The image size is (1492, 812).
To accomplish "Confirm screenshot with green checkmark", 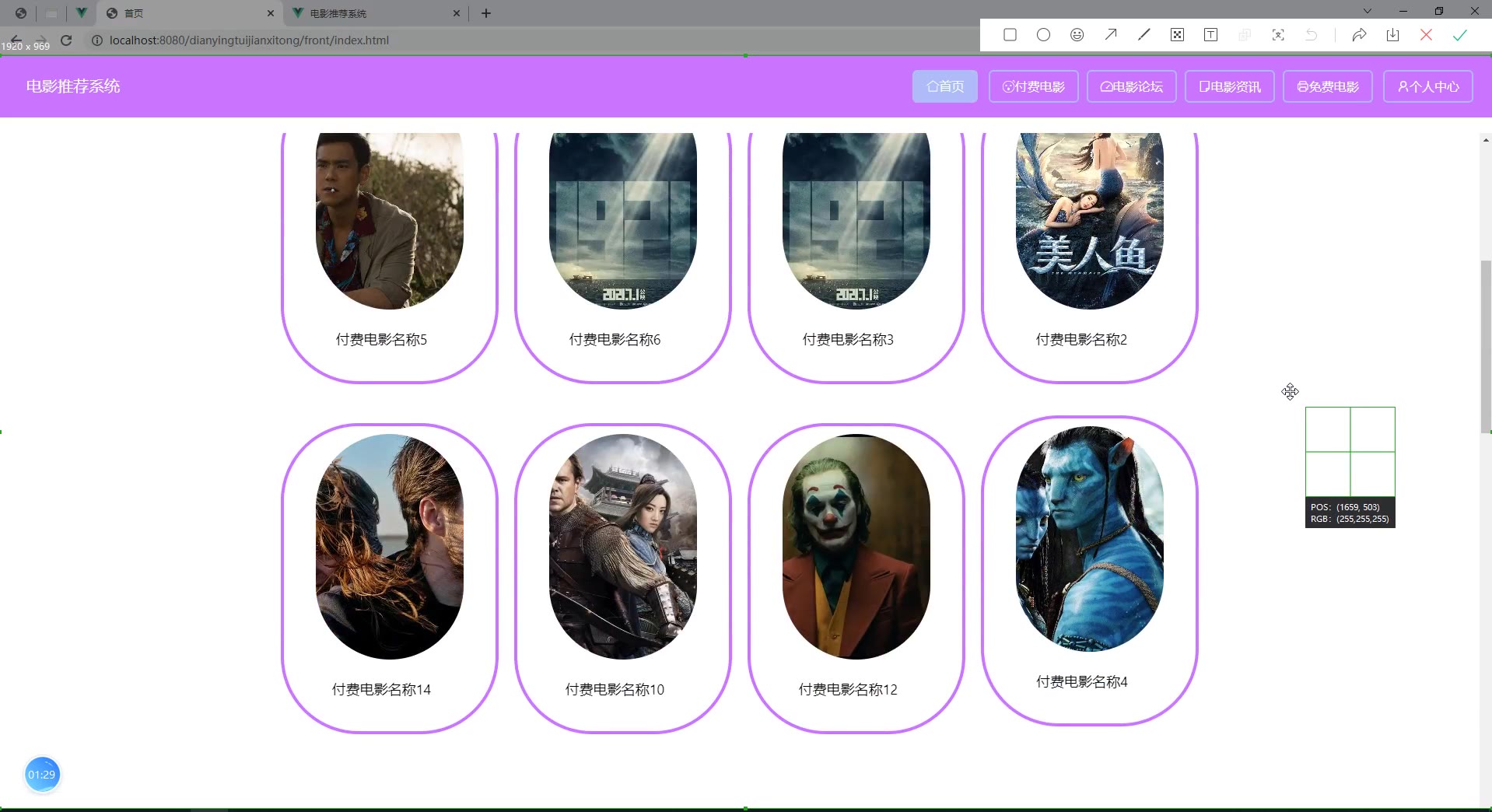I will click(1459, 35).
